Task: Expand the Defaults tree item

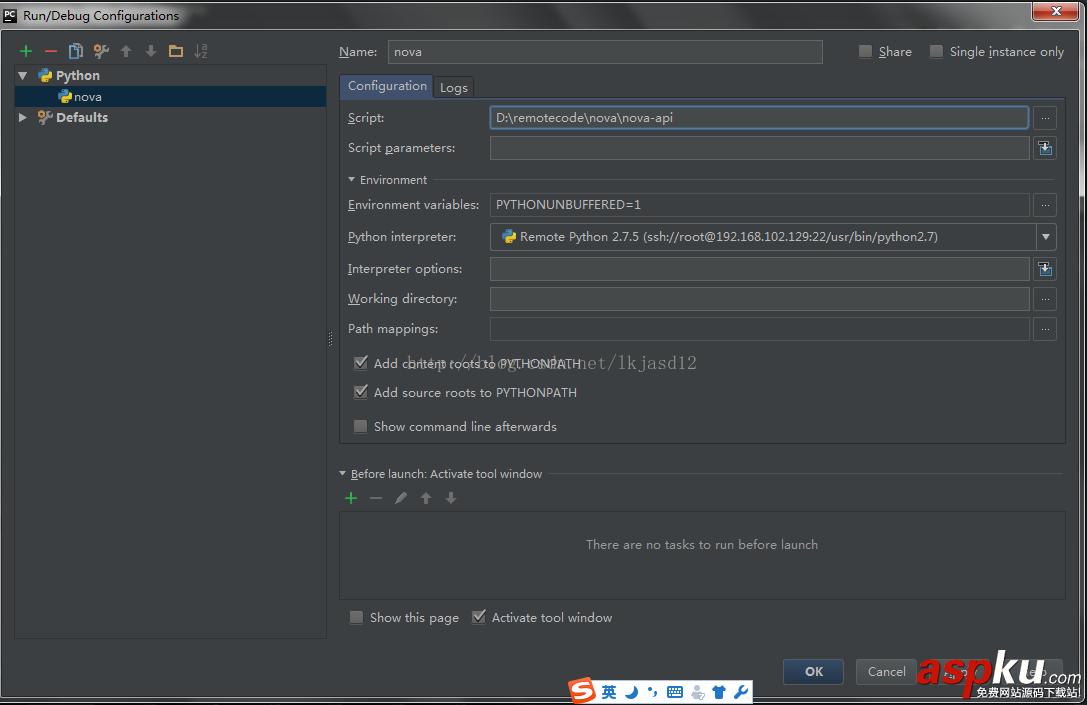Action: [22, 117]
